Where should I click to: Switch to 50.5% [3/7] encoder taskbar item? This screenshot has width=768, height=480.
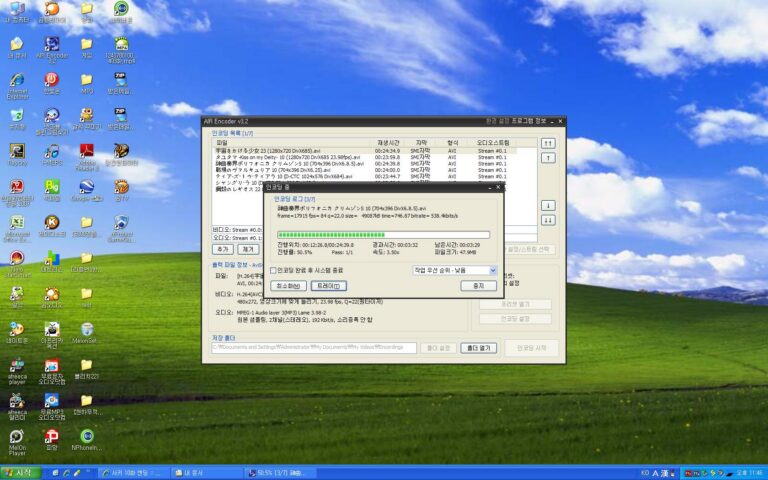tap(280, 473)
